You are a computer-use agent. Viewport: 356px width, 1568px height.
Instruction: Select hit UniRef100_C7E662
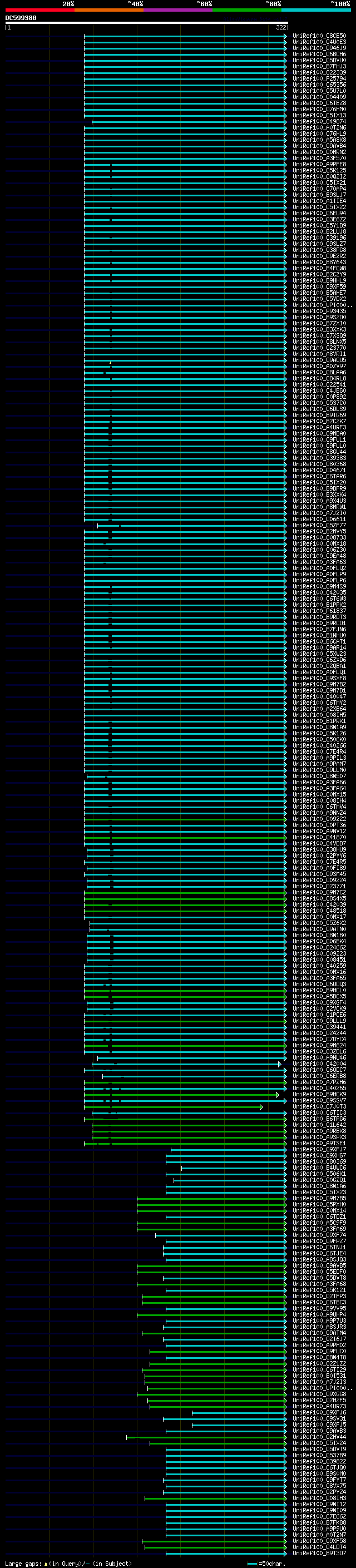(x=319, y=1516)
